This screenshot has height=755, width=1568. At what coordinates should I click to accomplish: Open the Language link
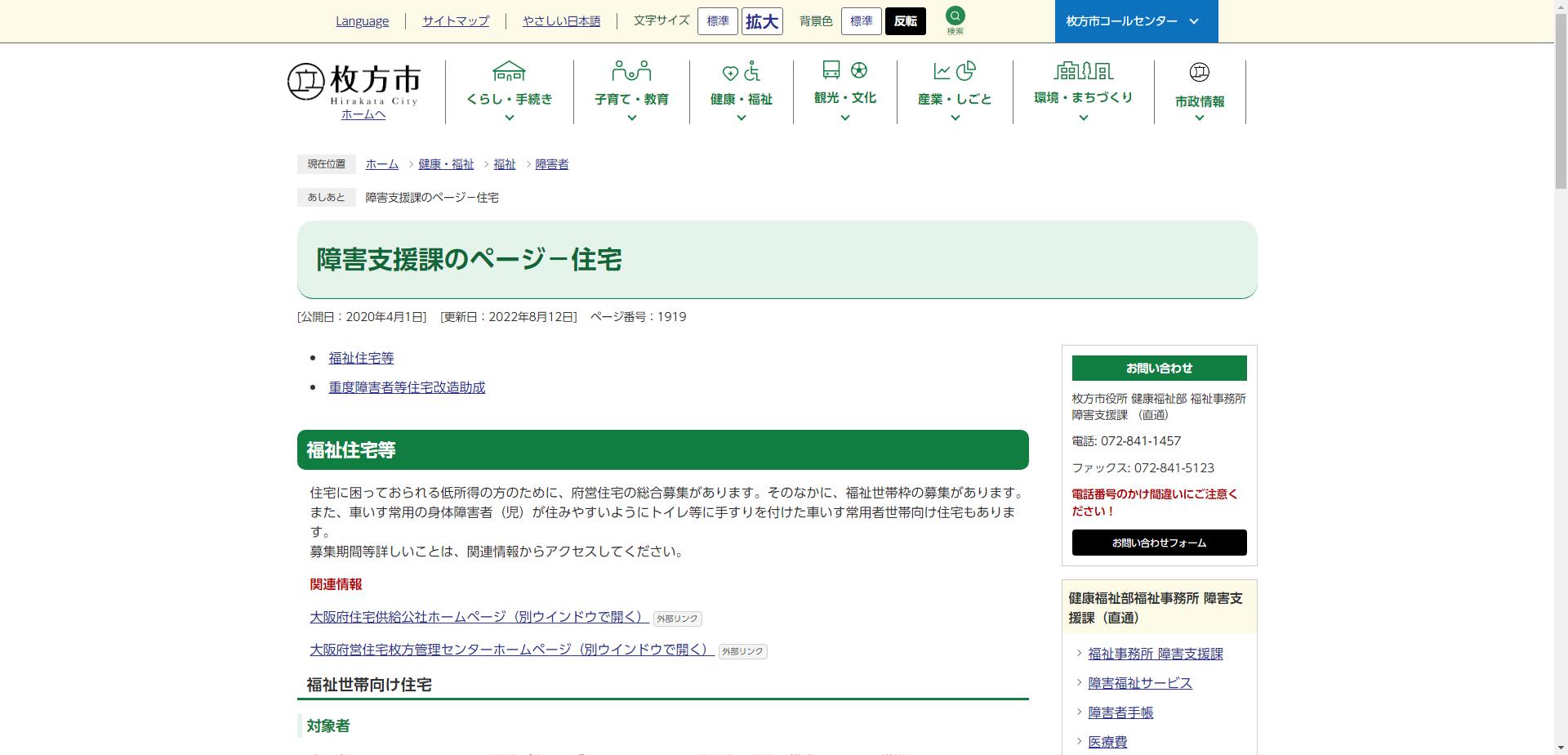click(362, 21)
